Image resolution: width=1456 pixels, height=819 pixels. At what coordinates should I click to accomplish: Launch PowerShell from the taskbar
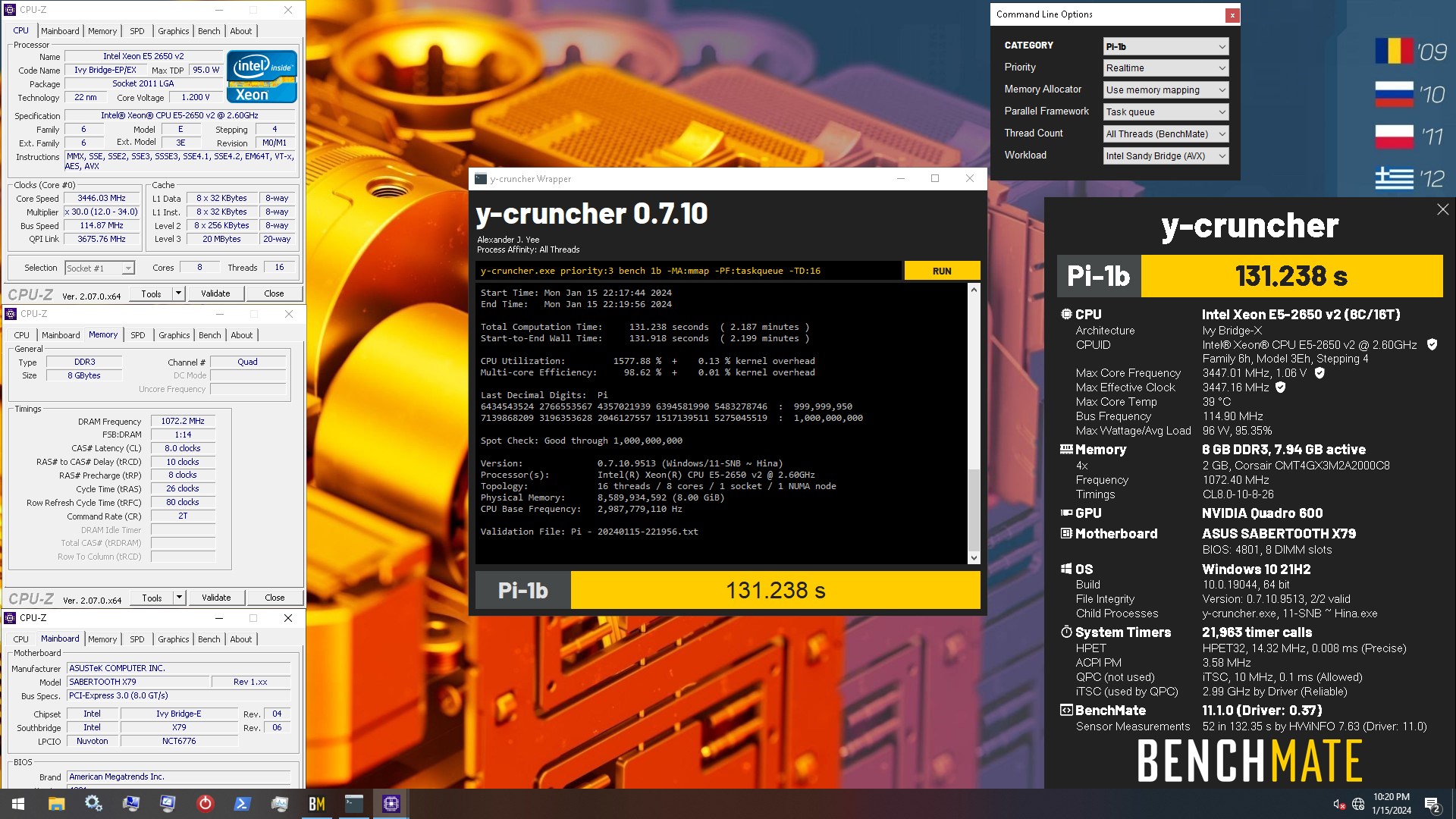point(242,804)
